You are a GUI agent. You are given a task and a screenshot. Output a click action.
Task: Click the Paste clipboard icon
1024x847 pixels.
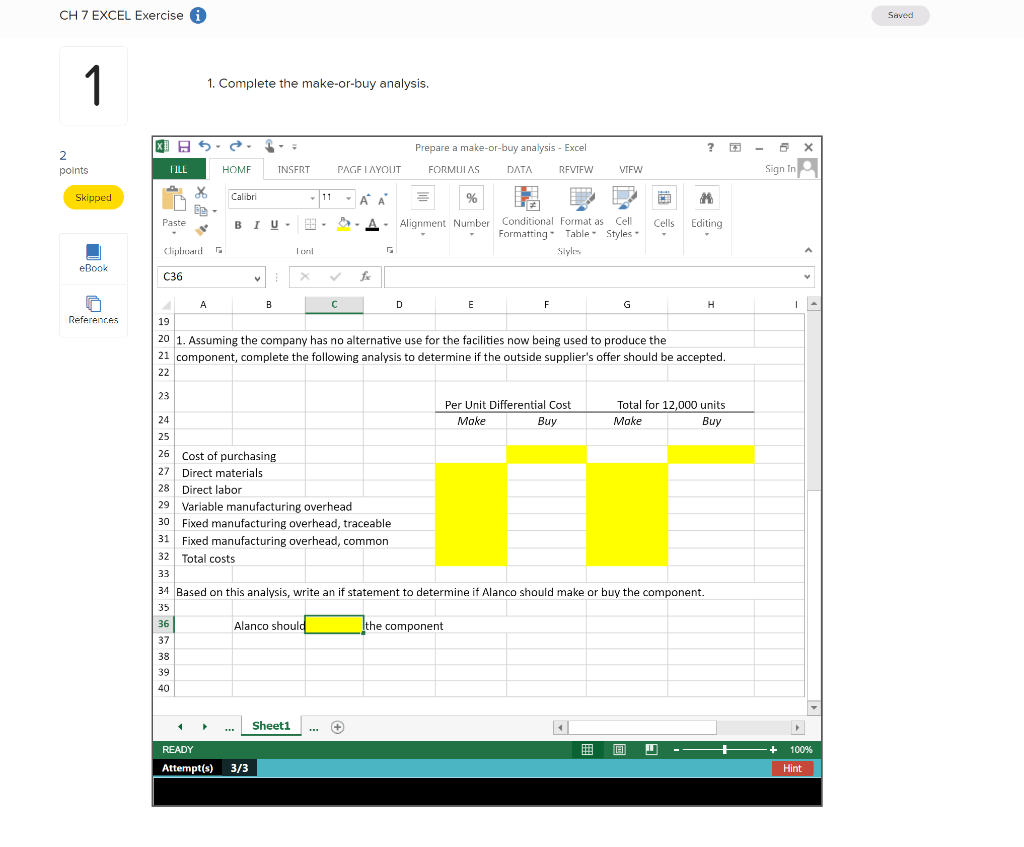173,199
